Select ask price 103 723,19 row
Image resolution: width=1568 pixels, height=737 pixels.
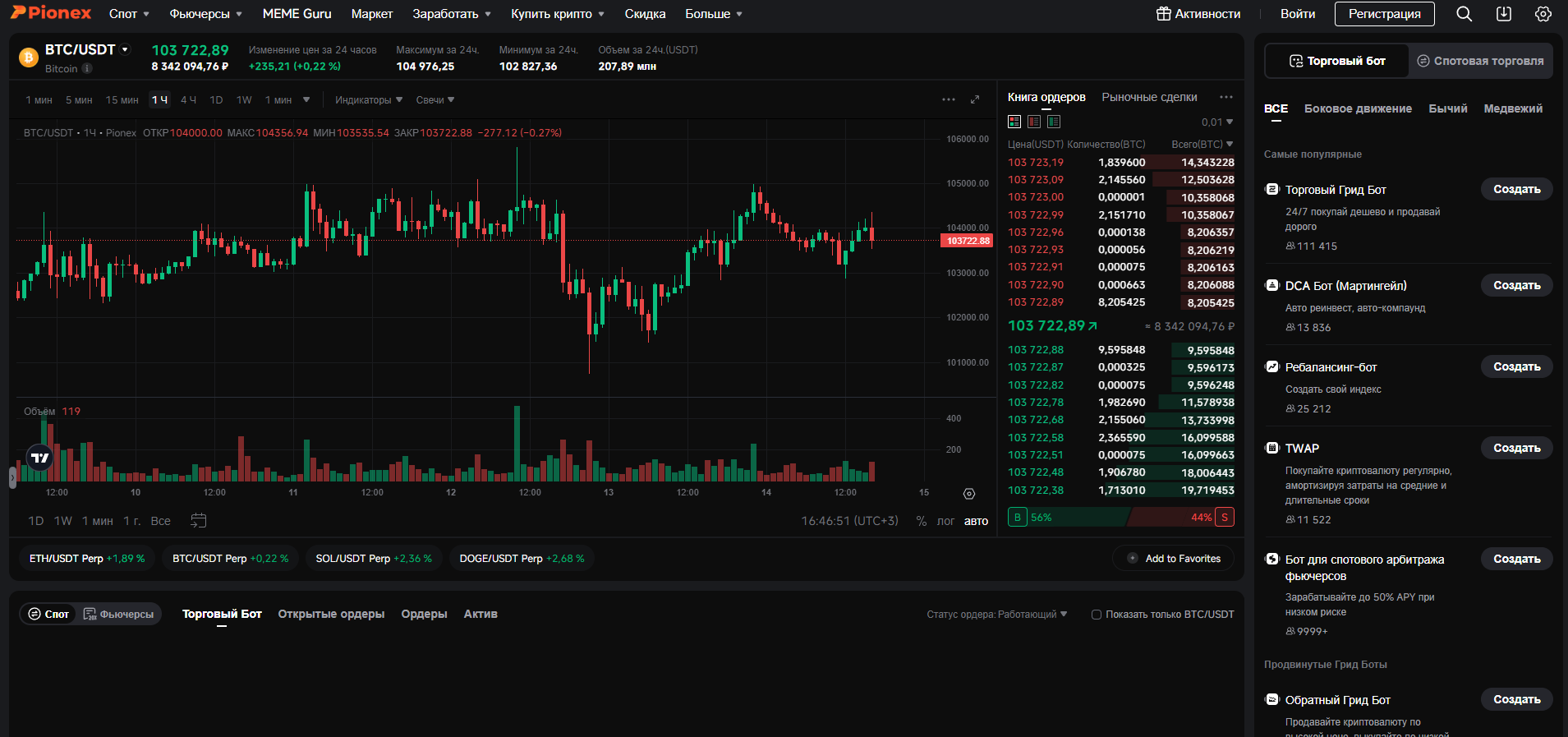pos(1121,163)
